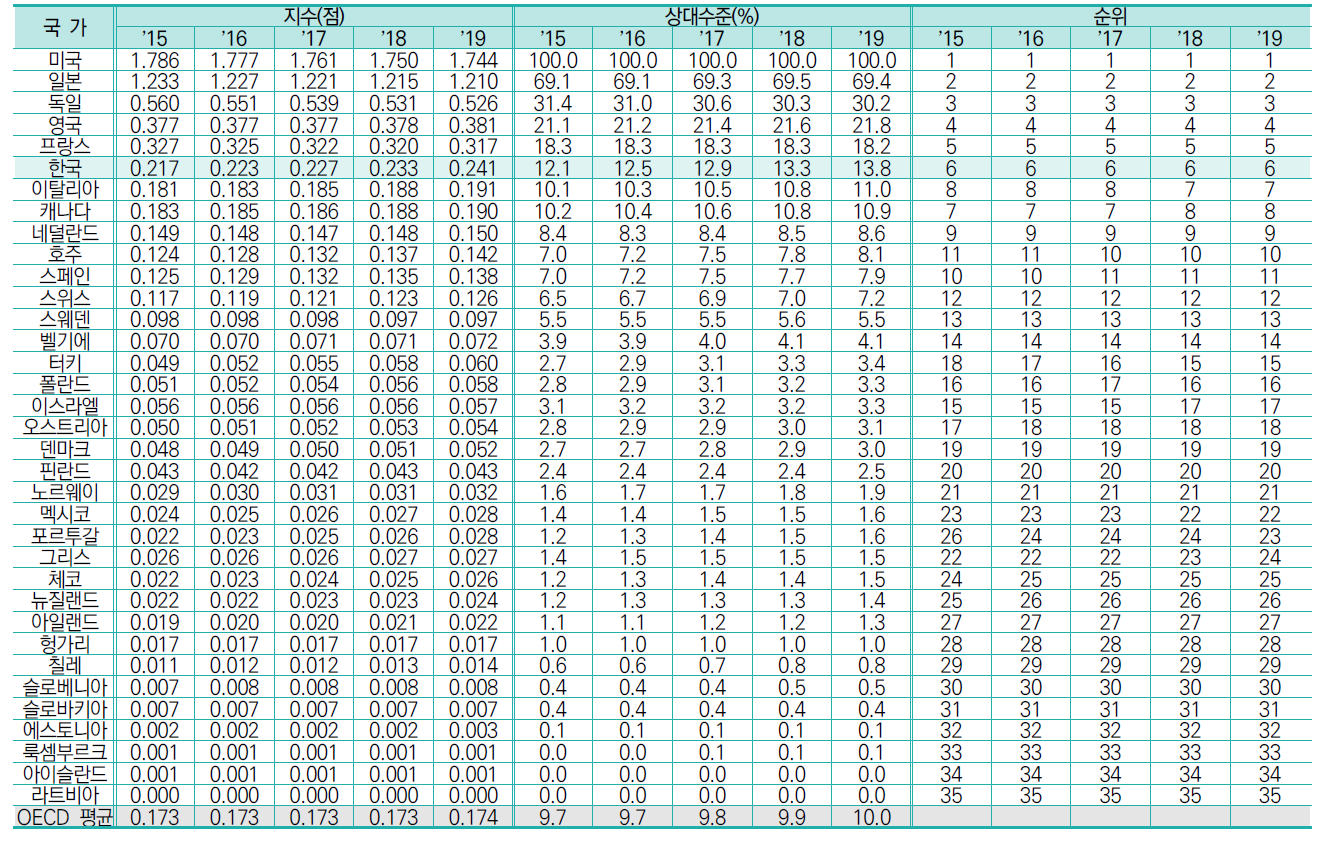Select OECD 평균 relative level 10.0
Screen dimensions: 1331x846
point(871,818)
